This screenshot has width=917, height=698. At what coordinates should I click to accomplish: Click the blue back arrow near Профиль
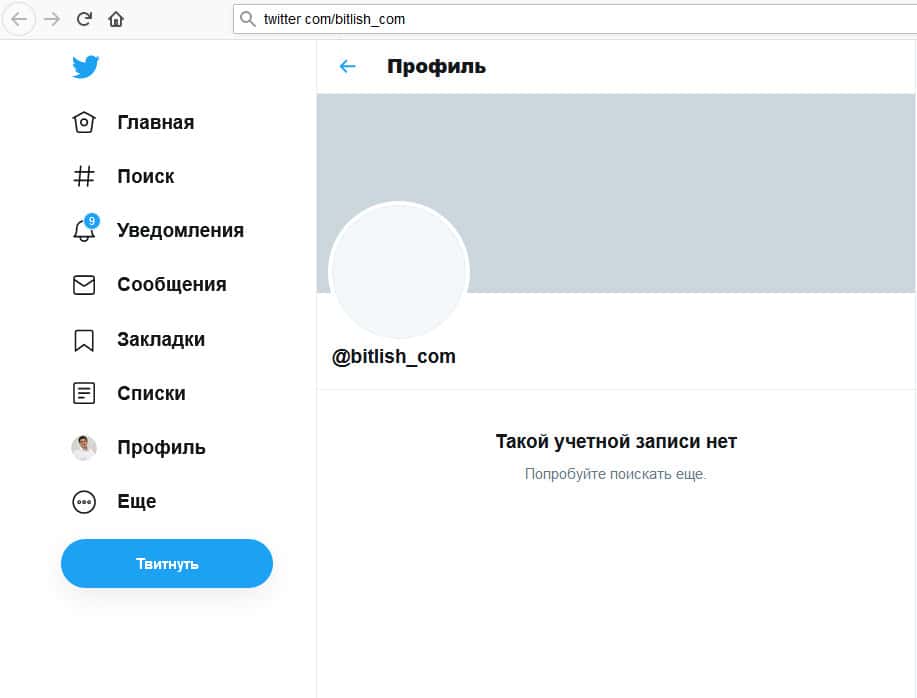(x=347, y=67)
